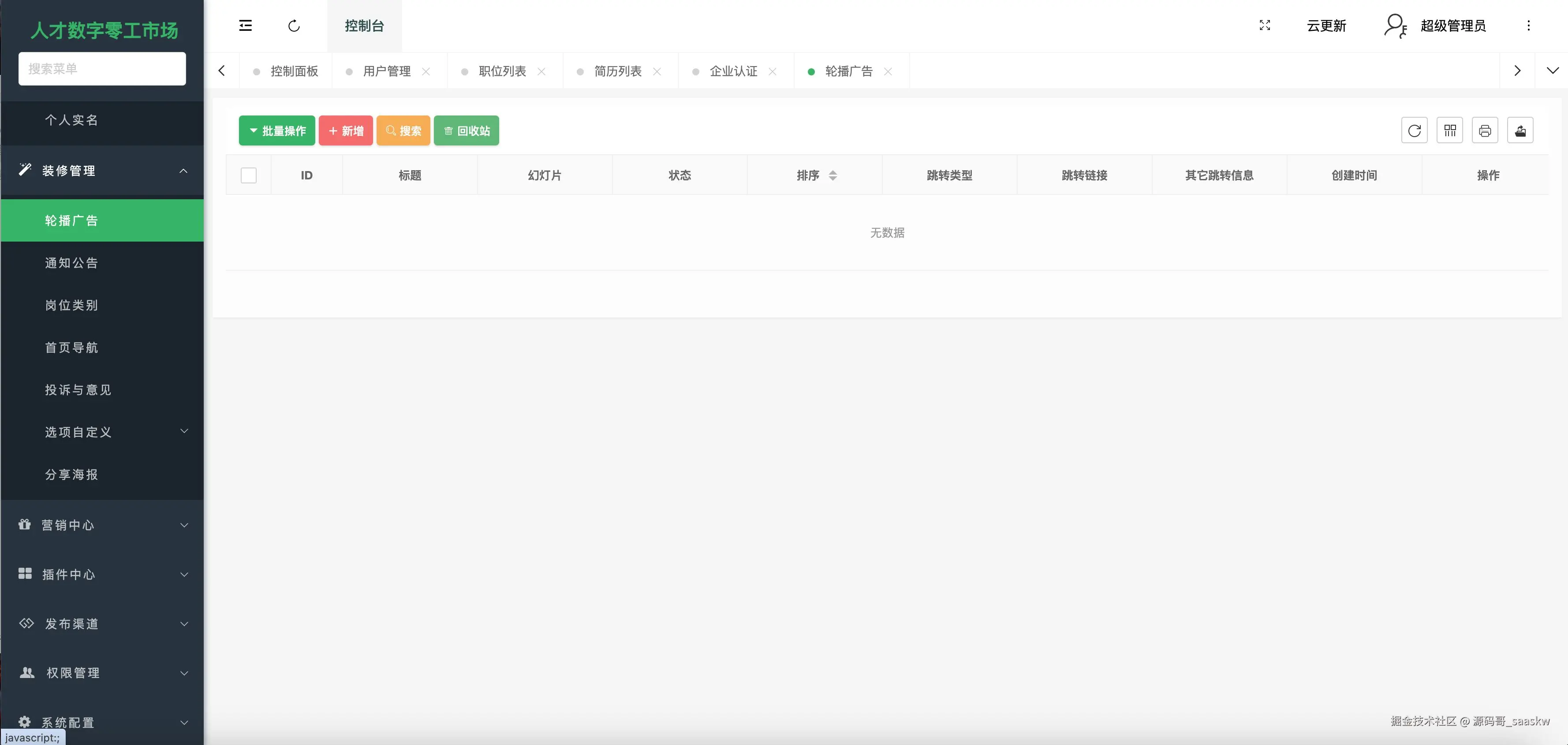The image size is (1568, 745).
Task: Click the table refresh icon
Action: [x=1414, y=130]
